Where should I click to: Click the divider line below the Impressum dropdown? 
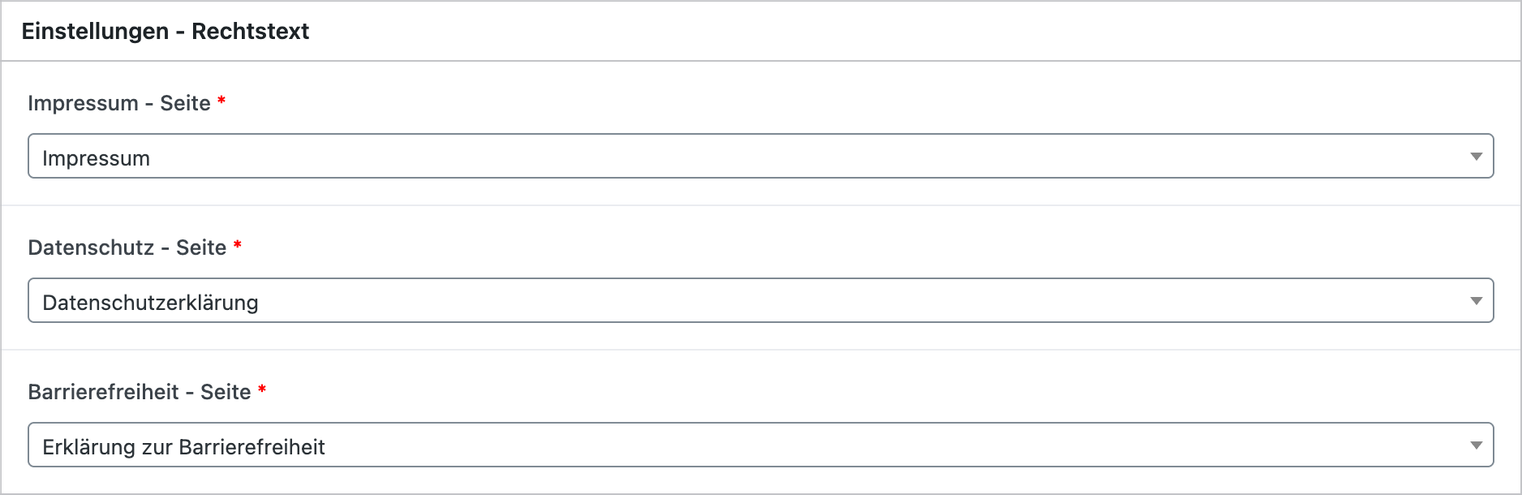pos(761,206)
